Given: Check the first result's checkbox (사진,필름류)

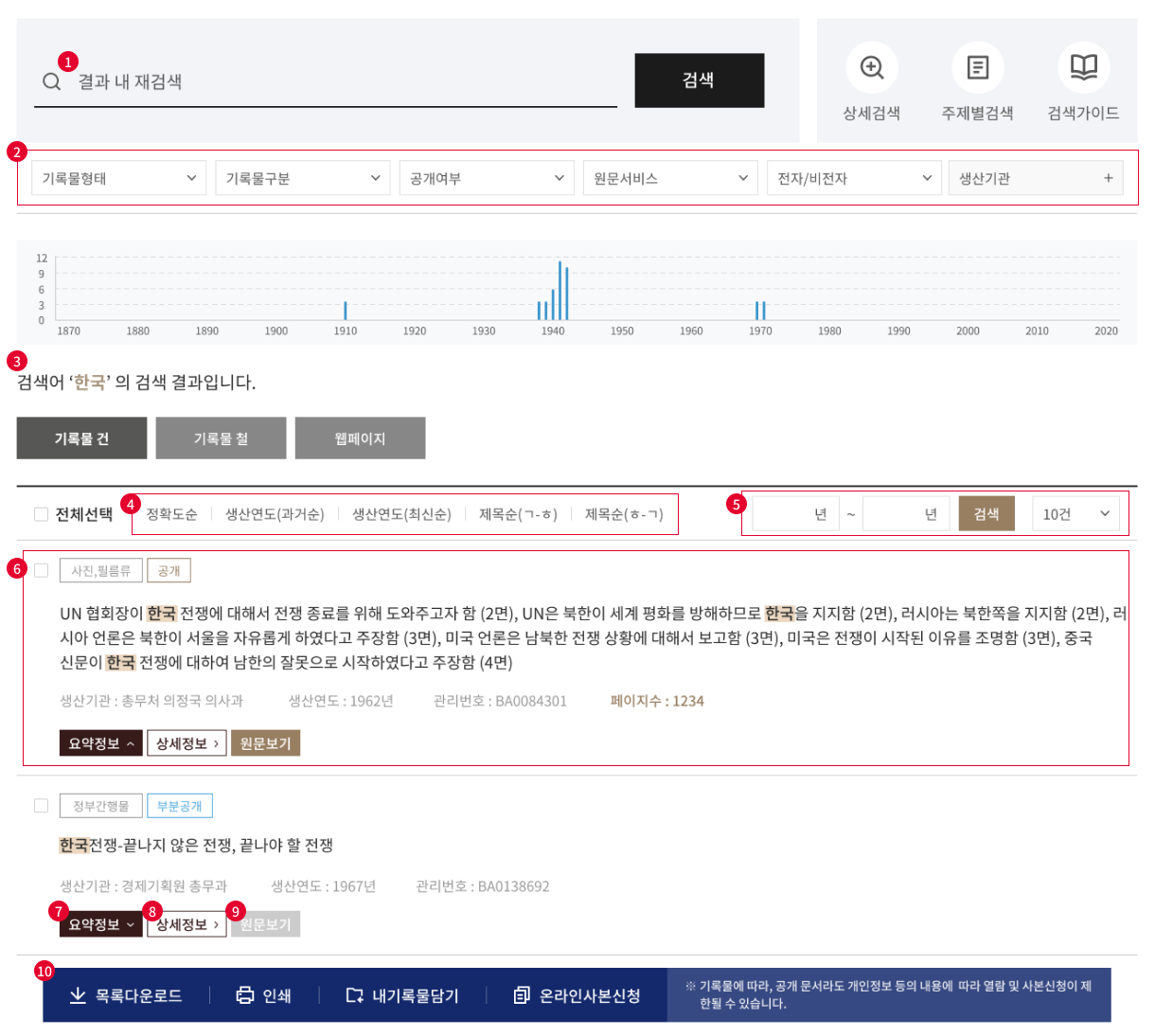Looking at the screenshot, I should pos(41,570).
